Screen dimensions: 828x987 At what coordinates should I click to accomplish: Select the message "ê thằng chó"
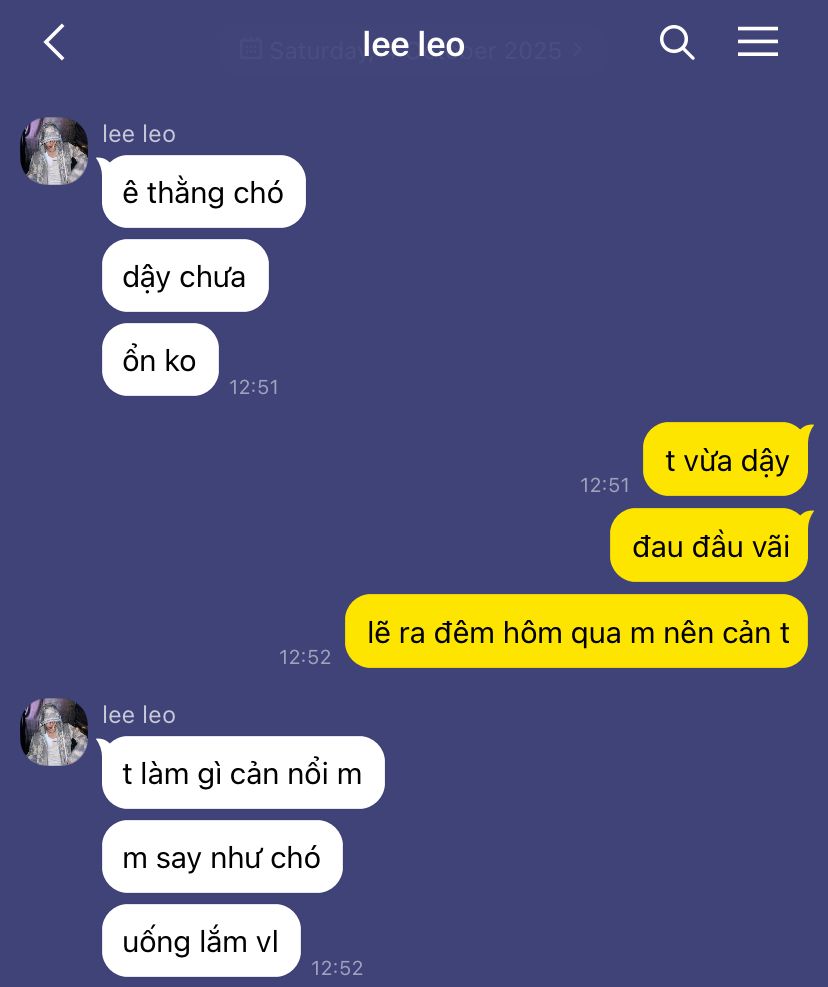(x=203, y=191)
